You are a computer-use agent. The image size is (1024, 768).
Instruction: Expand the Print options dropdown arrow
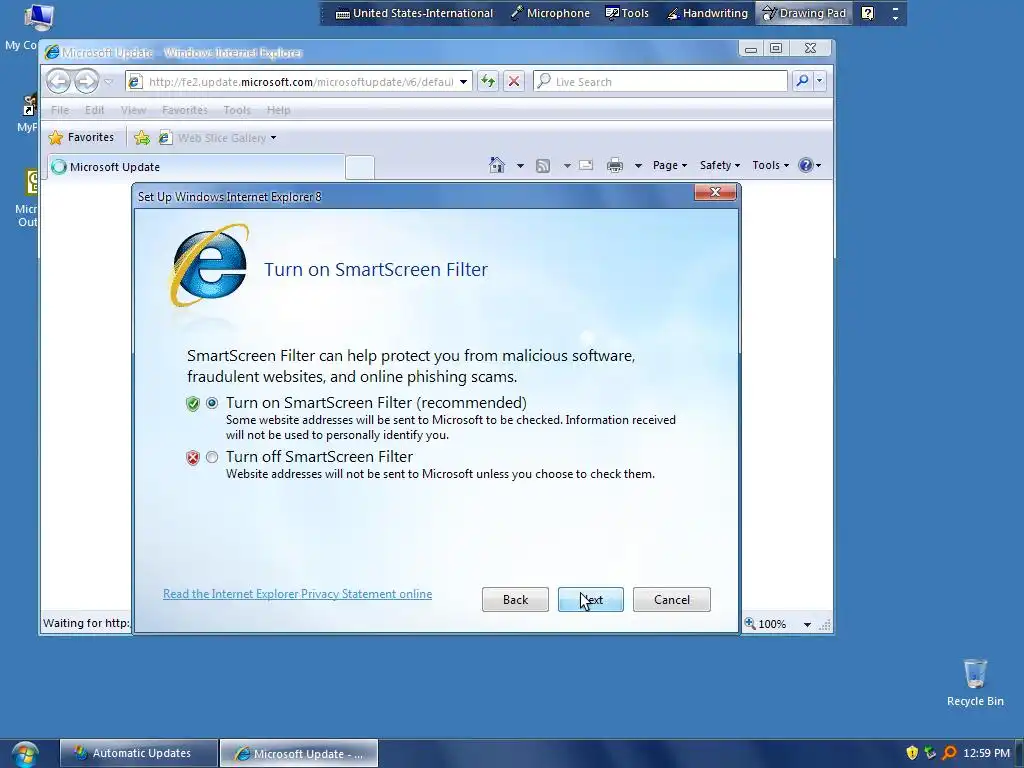tap(638, 166)
